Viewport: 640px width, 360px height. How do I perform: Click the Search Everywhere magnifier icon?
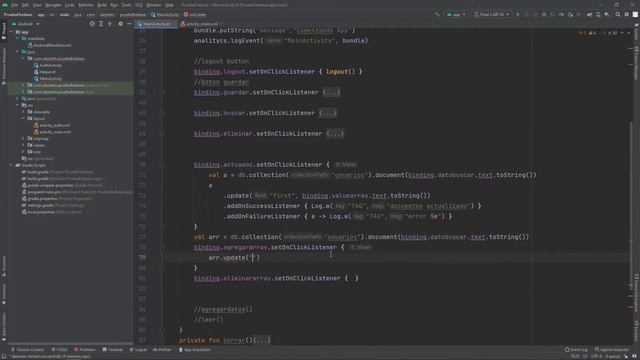[618, 14]
